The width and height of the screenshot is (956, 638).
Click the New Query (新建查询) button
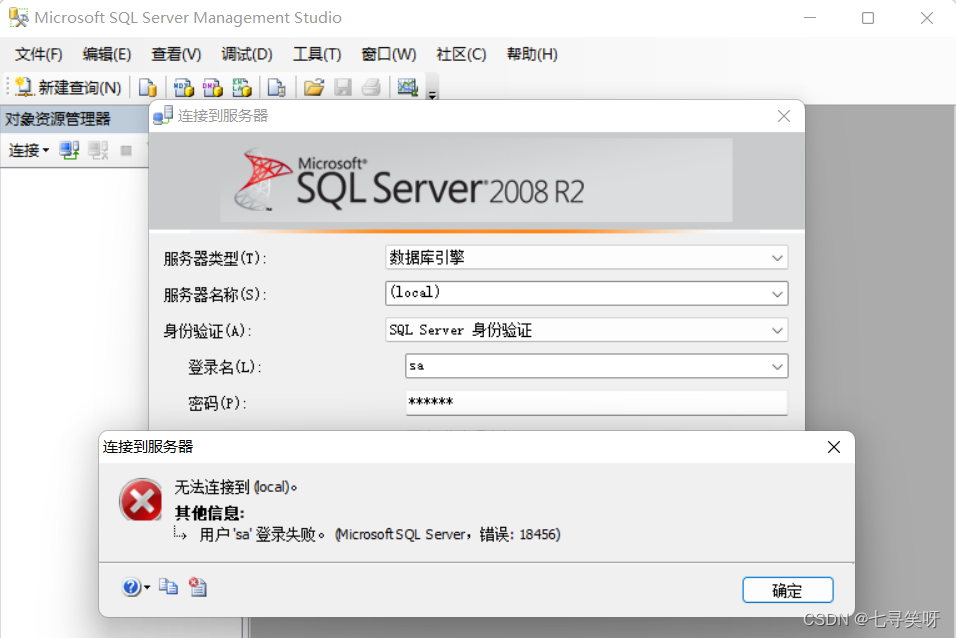tap(68, 87)
